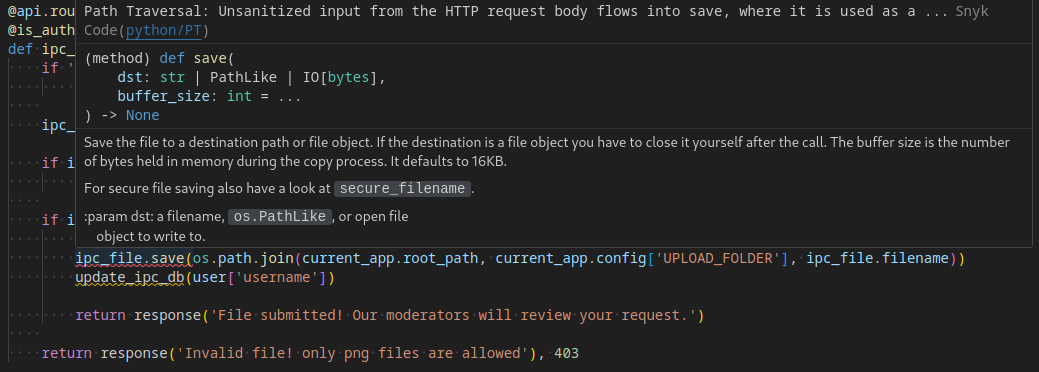The image size is (1039, 372).
Task: Click os.path.join in the code line
Action: tap(243, 258)
